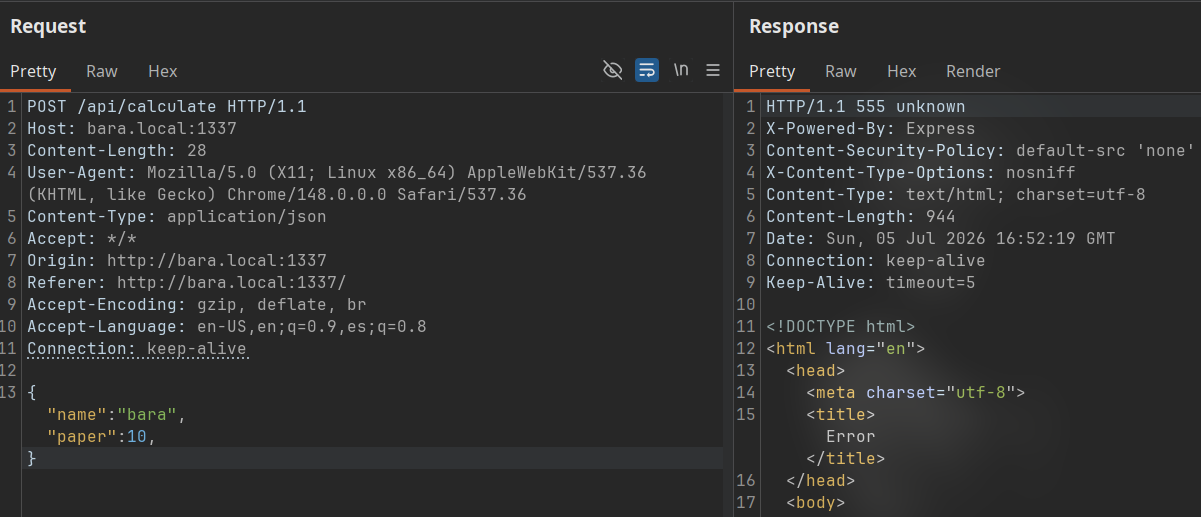This screenshot has width=1201, height=517.
Task: Click the X-Content-Type-Options: nosniff header
Action: (x=921, y=172)
